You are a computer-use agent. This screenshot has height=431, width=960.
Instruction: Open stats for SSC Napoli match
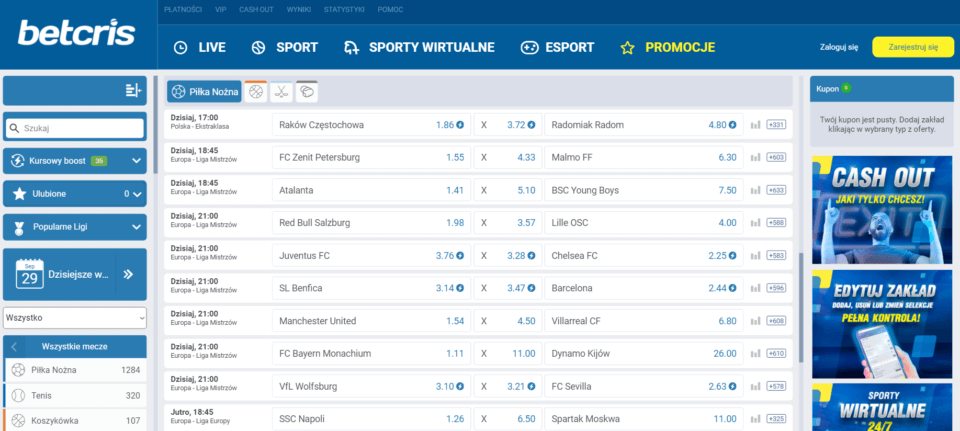click(x=756, y=419)
